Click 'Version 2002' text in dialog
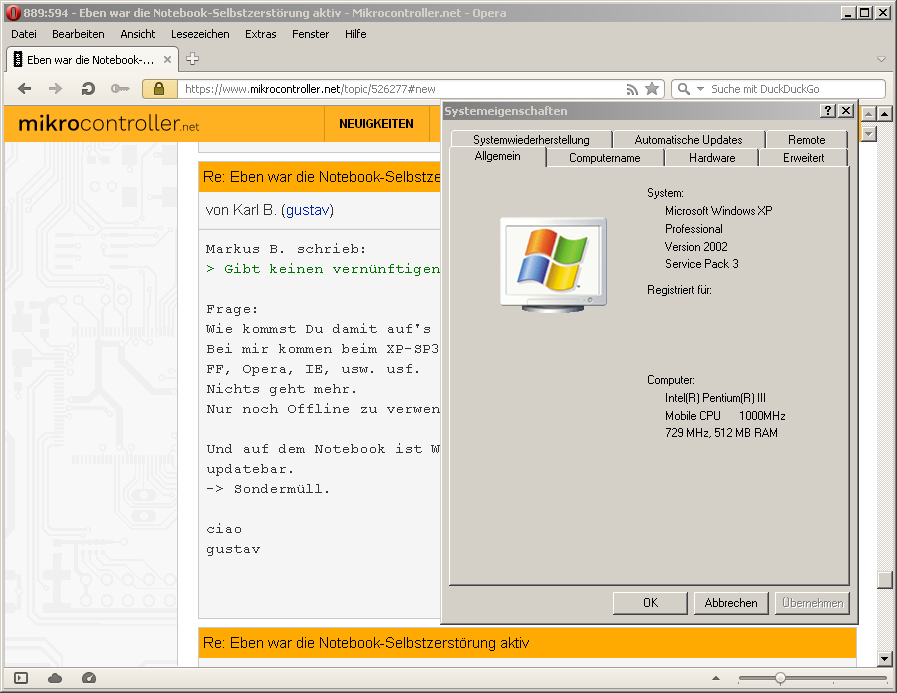Viewport: 897px width, 693px height. [x=696, y=247]
